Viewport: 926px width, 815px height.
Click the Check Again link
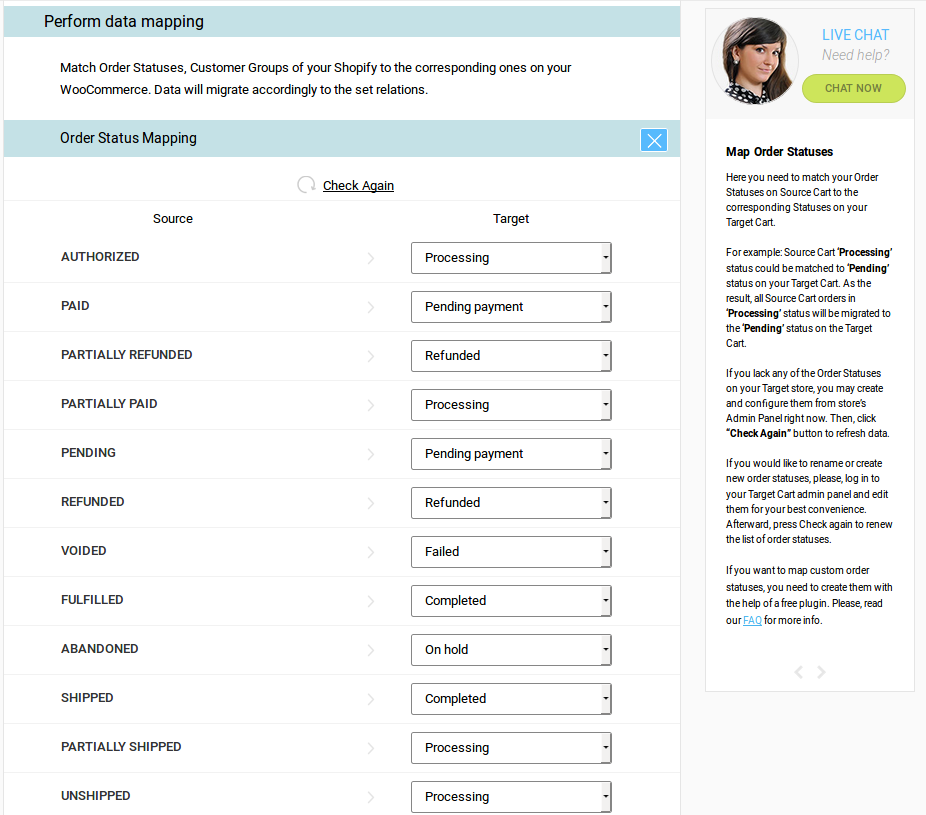click(358, 185)
